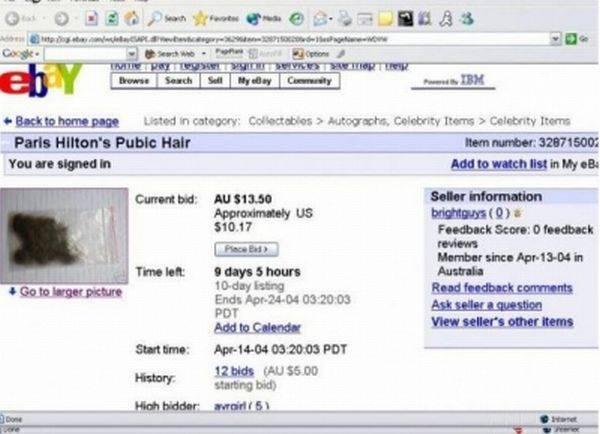
Task: Click Ask seller a question link
Action: 487,305
